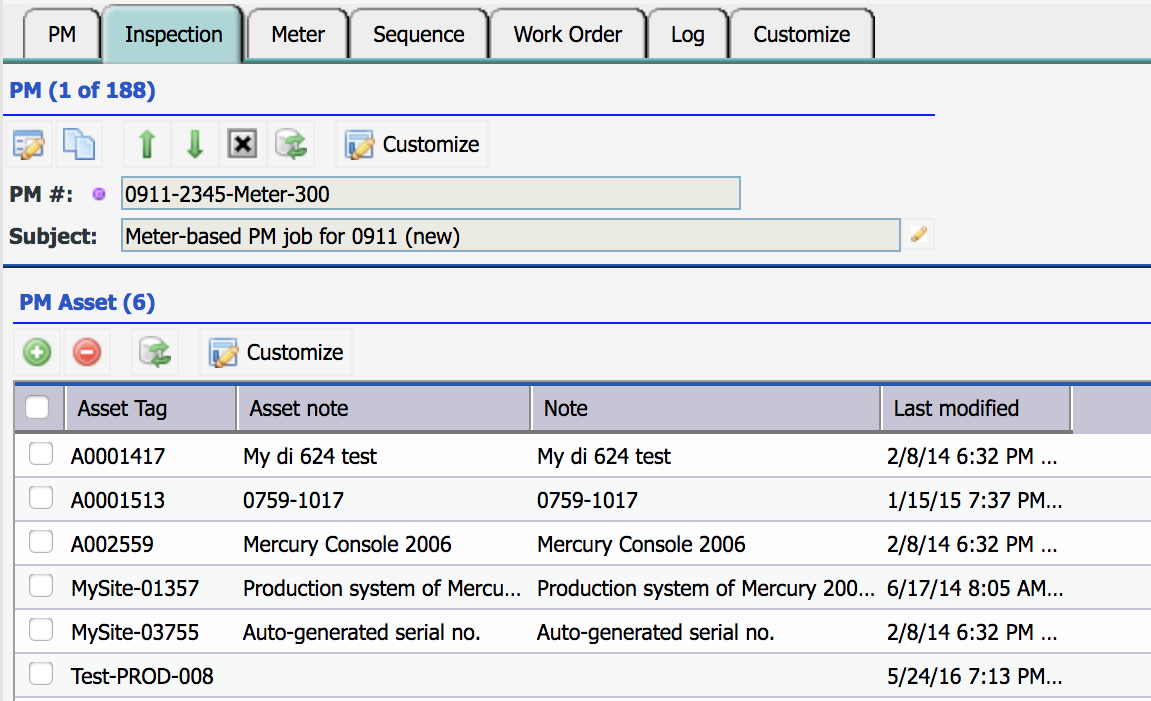Switch to the PM tab

(62, 34)
